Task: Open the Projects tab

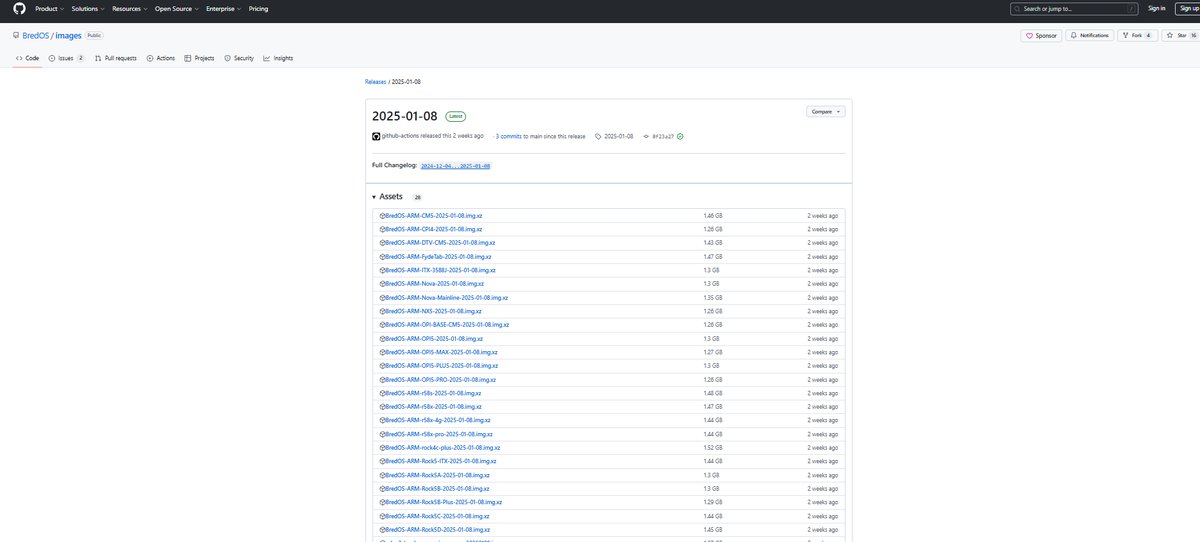Action: pos(199,58)
